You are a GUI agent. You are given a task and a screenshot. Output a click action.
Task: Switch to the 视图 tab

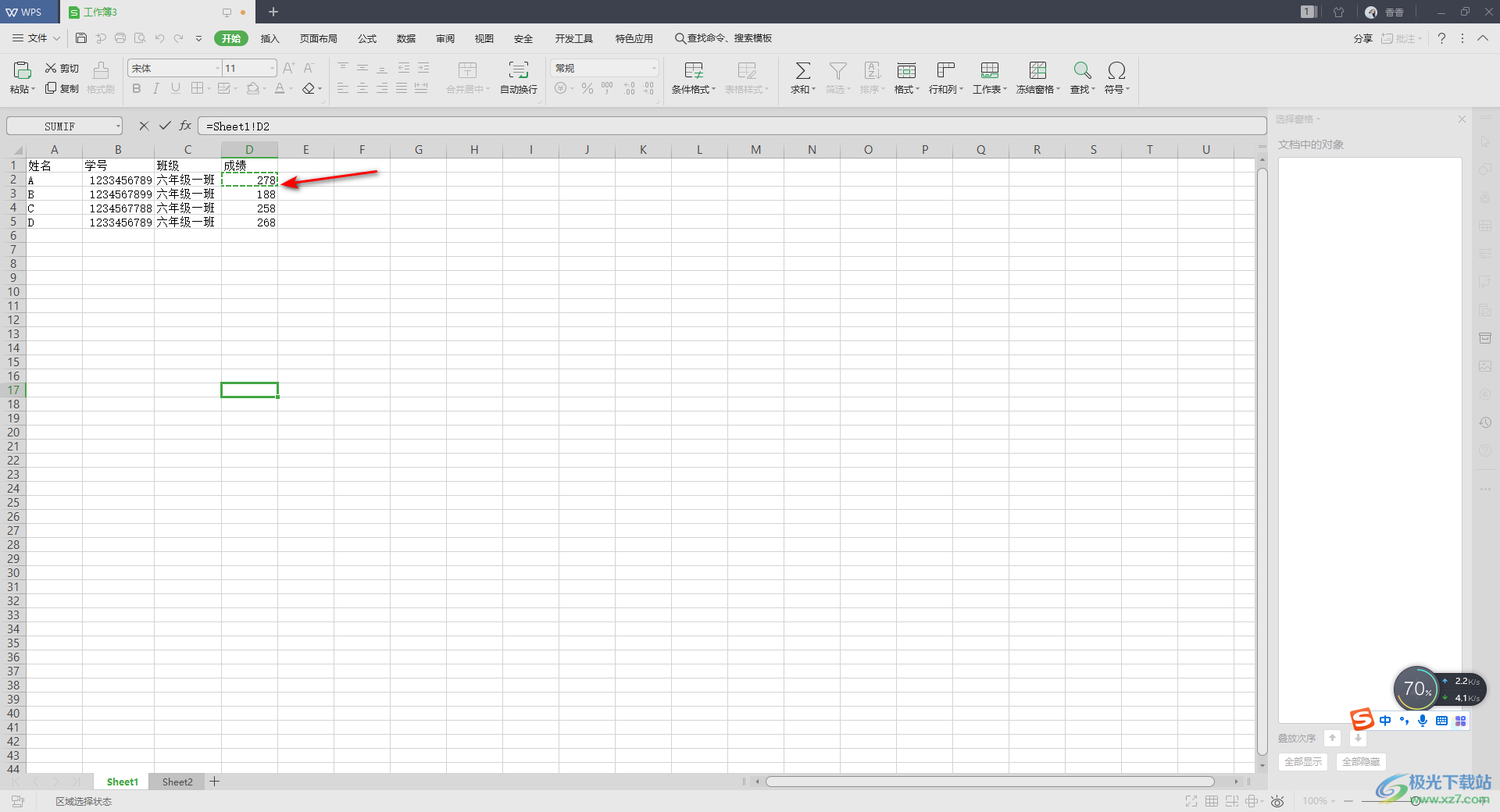point(484,38)
